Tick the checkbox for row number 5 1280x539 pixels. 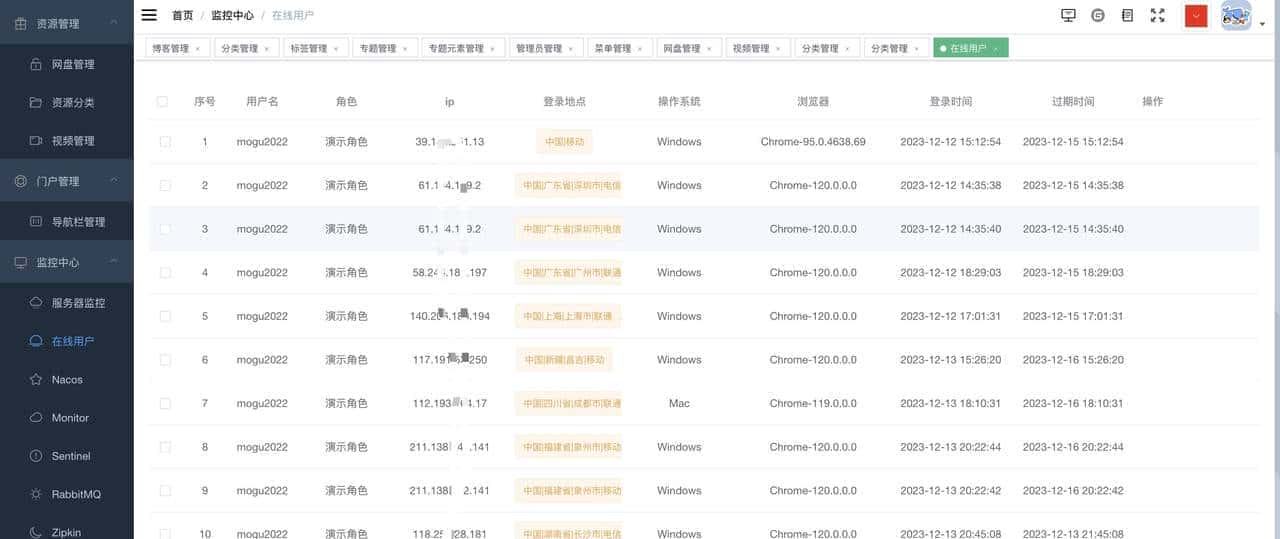pos(165,316)
